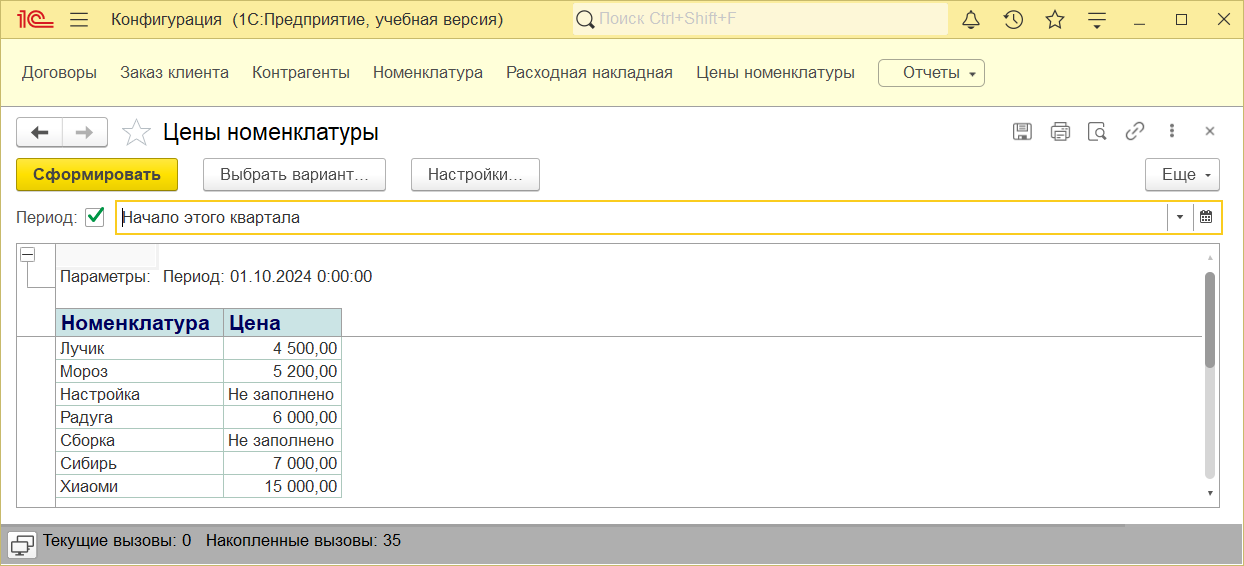Click Выбрать вариант... button

coord(295,174)
